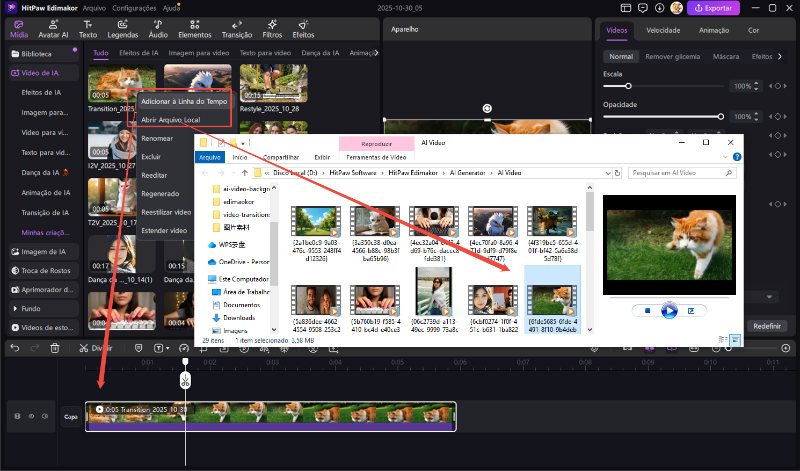Click the Dividir scissors tool
800x471 pixels.
pyautogui.click(x=95, y=348)
